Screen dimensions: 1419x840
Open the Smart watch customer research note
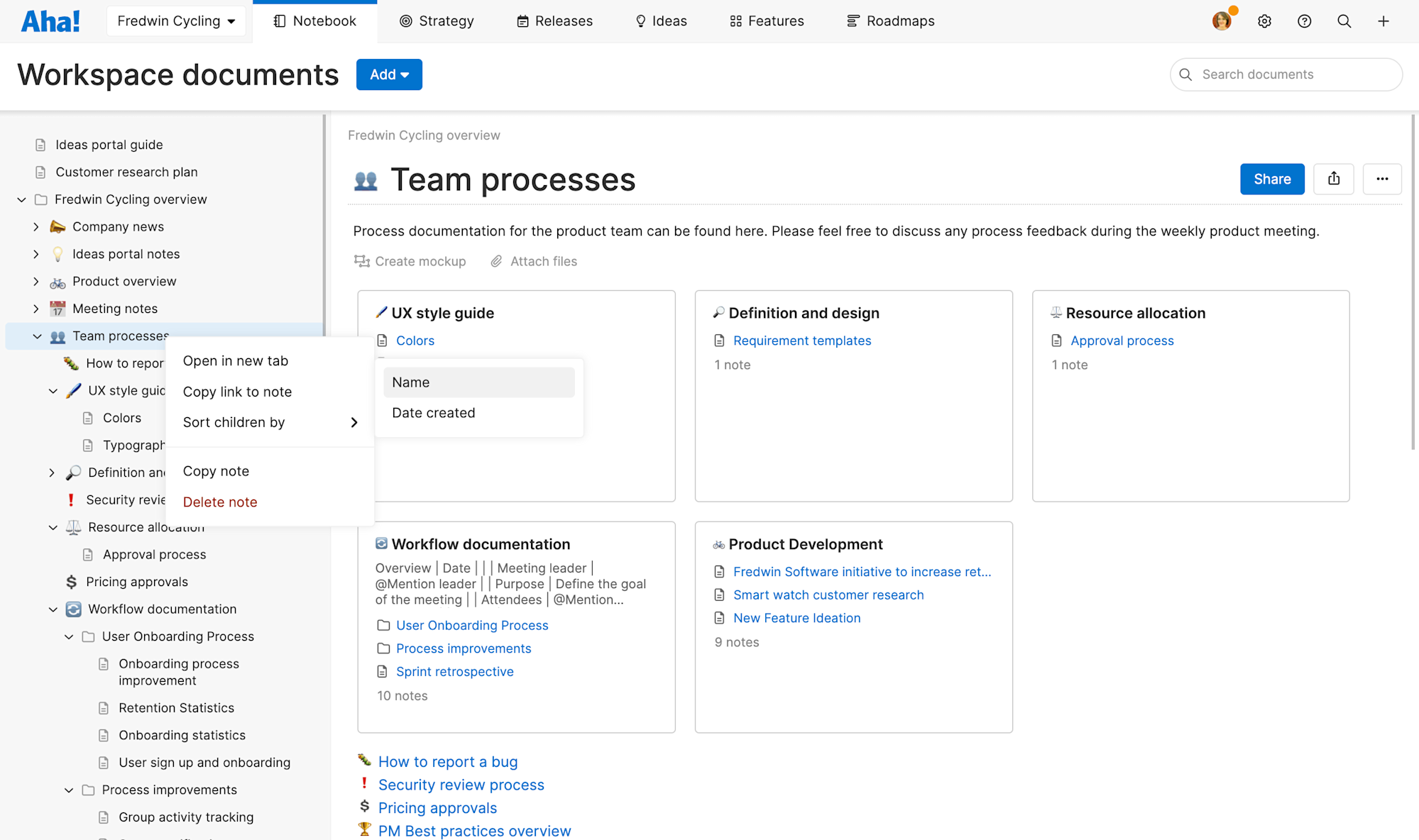[x=828, y=595]
